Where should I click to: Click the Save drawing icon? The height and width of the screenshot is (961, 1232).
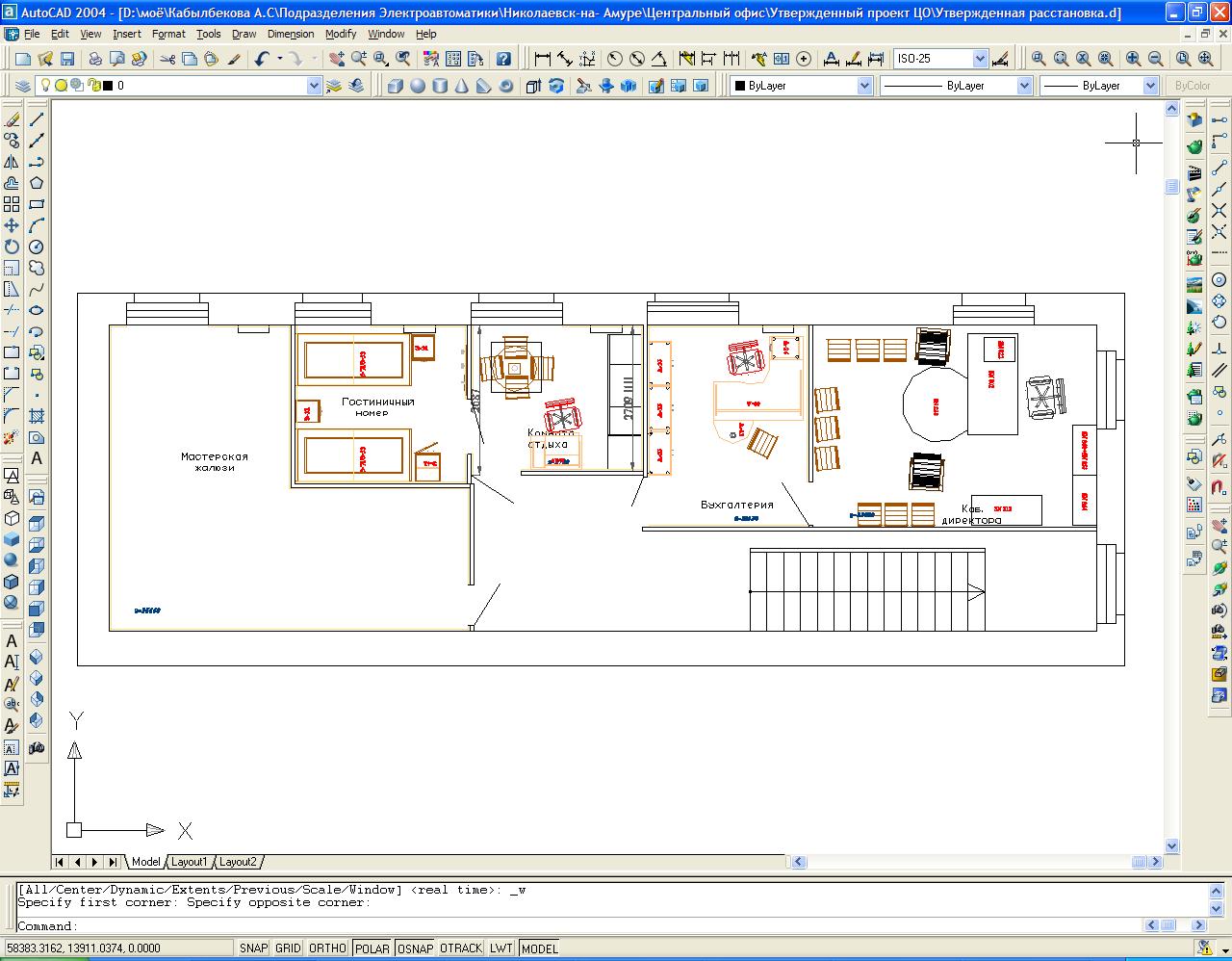click(65, 59)
